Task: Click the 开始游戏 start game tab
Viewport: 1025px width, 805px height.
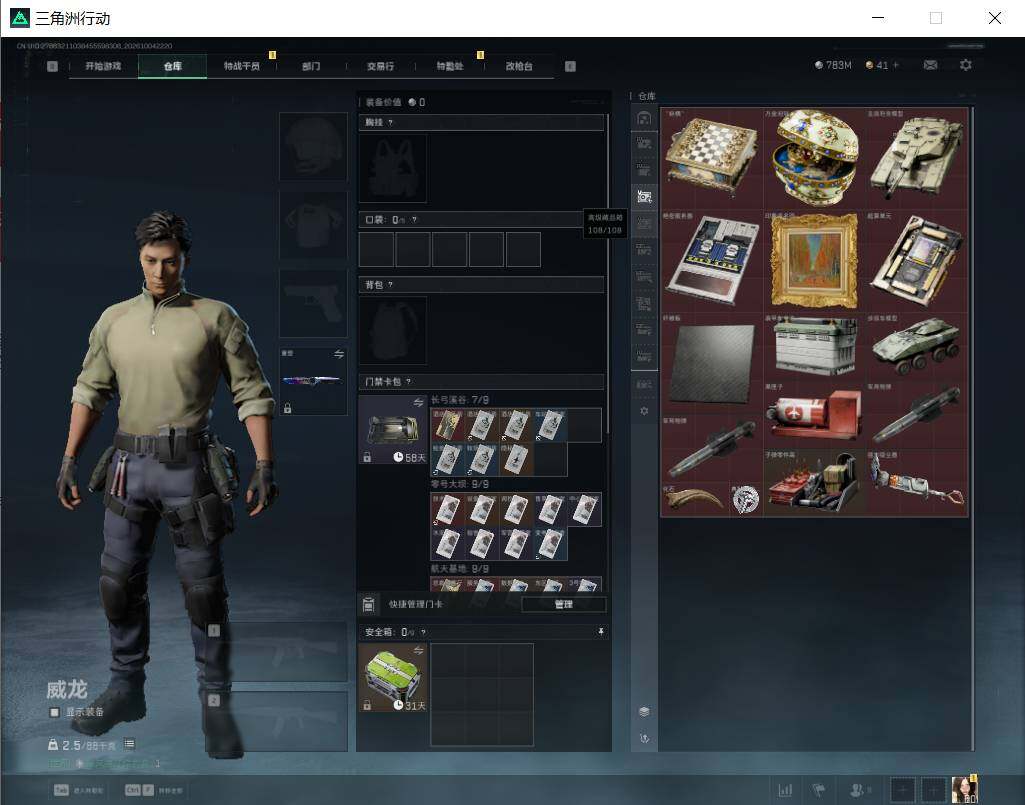Action: point(103,66)
